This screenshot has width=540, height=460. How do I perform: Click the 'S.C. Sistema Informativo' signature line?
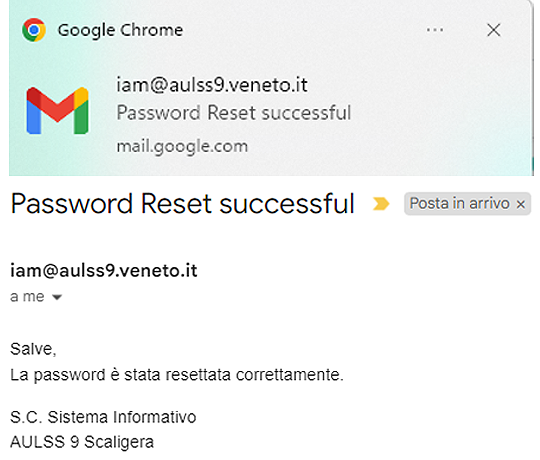click(x=103, y=417)
